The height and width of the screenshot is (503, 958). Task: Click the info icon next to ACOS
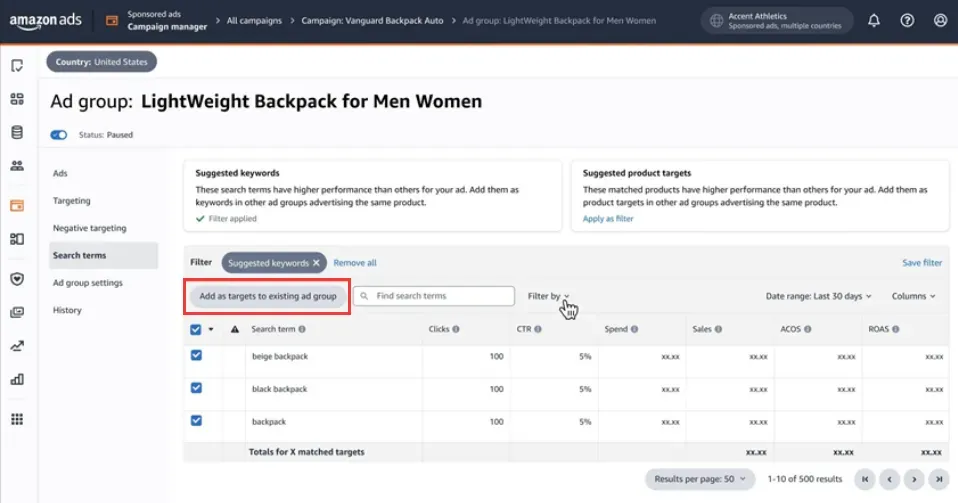tap(808, 329)
